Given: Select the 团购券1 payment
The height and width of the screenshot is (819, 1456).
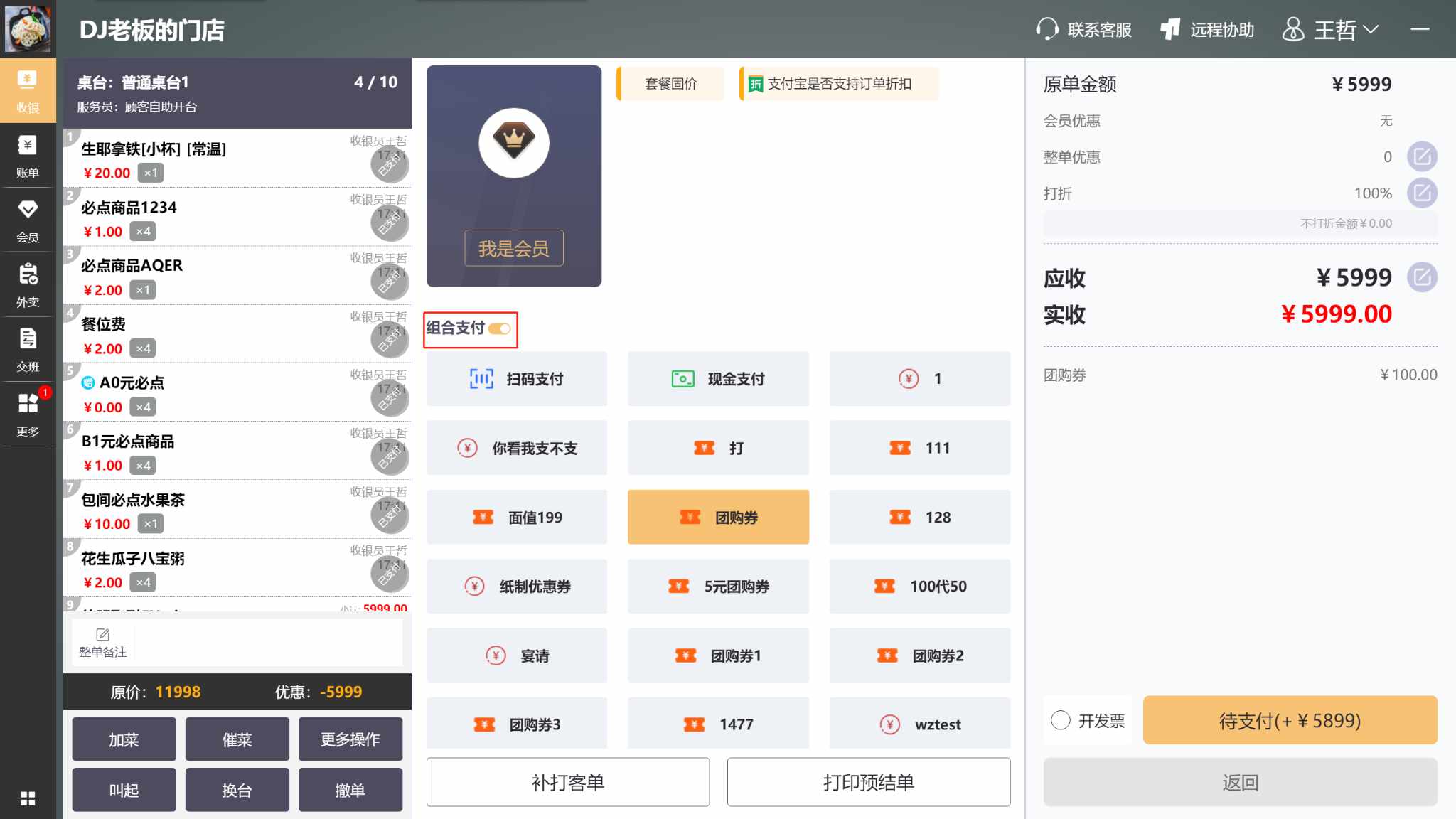Looking at the screenshot, I should coord(718,655).
